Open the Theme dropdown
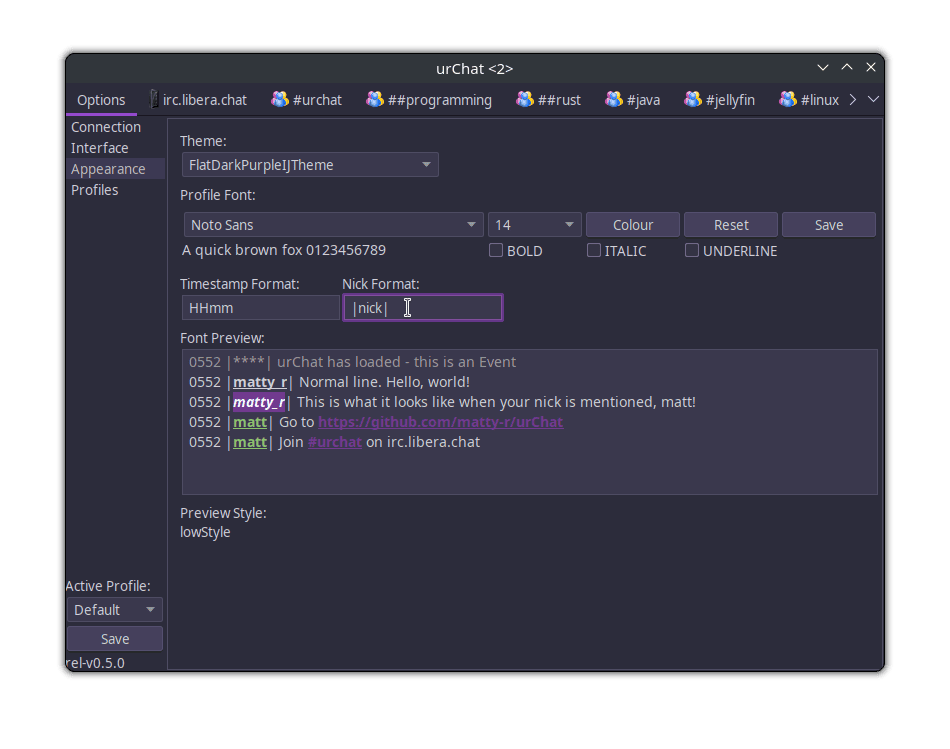The width and height of the screenshot is (950, 749). pos(310,165)
